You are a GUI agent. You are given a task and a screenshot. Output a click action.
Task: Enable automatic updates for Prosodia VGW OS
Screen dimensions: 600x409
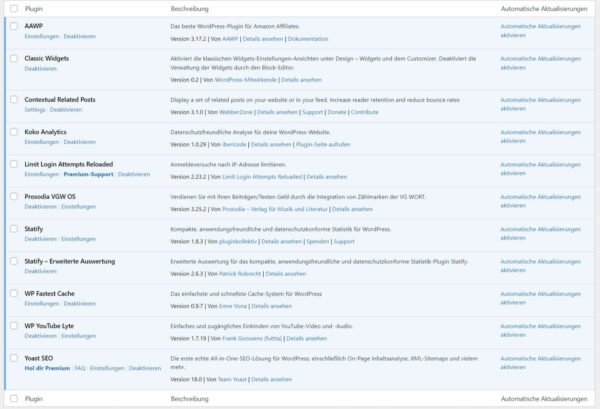pos(540,201)
